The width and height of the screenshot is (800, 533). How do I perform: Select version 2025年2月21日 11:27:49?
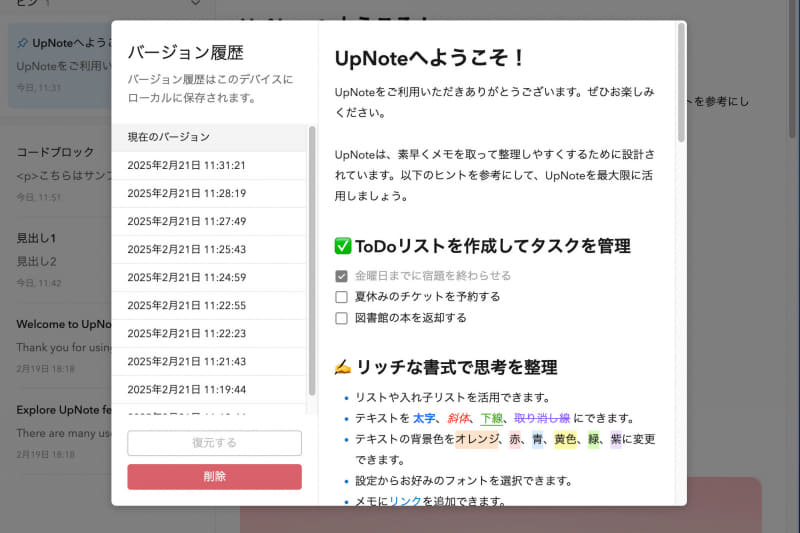pyautogui.click(x=209, y=221)
